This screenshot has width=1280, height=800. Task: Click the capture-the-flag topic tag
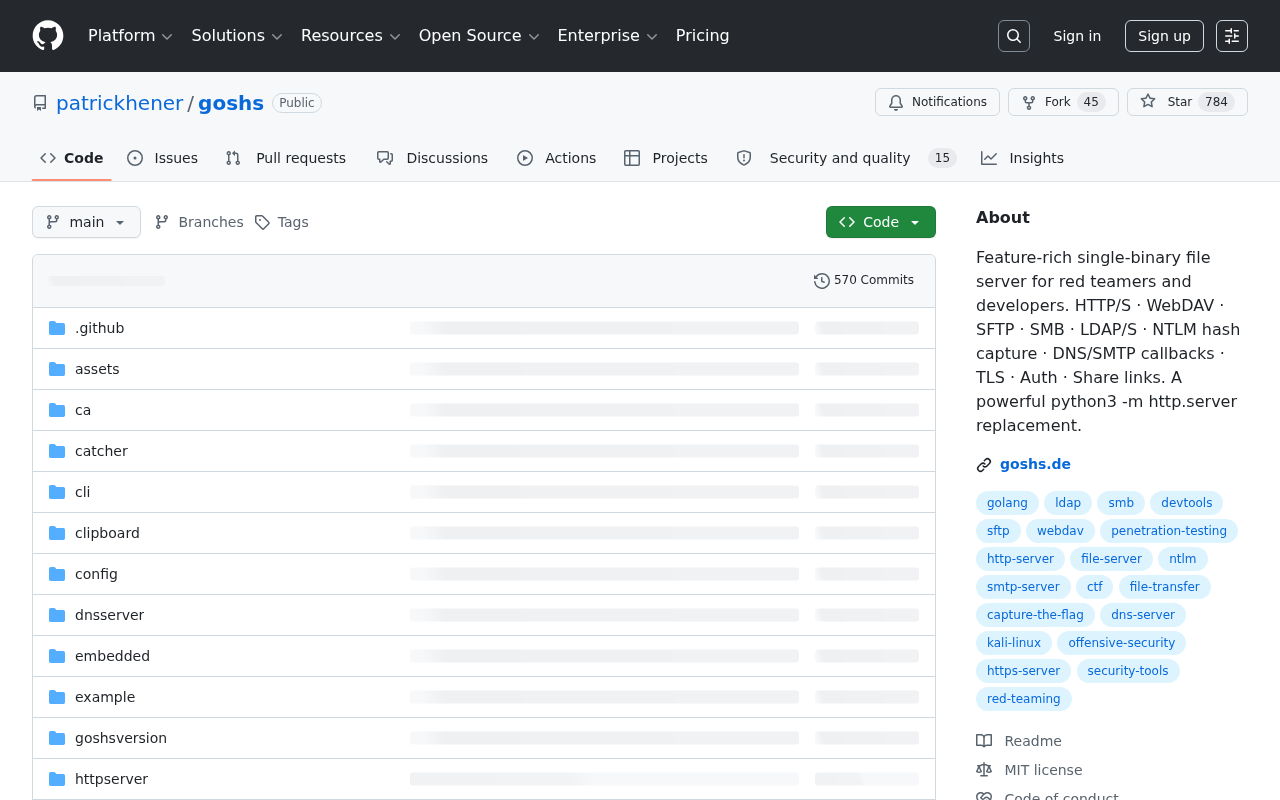1035,615
